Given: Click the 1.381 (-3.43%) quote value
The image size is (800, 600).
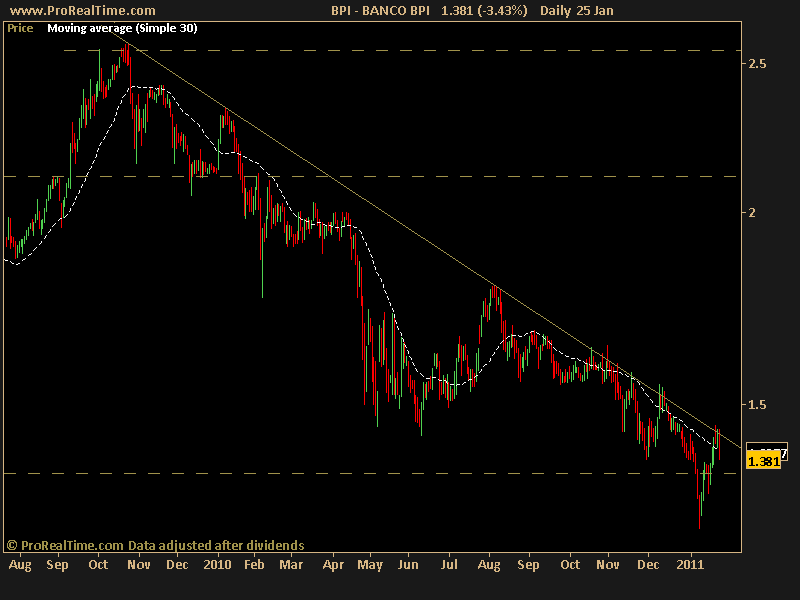Looking at the screenshot, I should click(484, 10).
